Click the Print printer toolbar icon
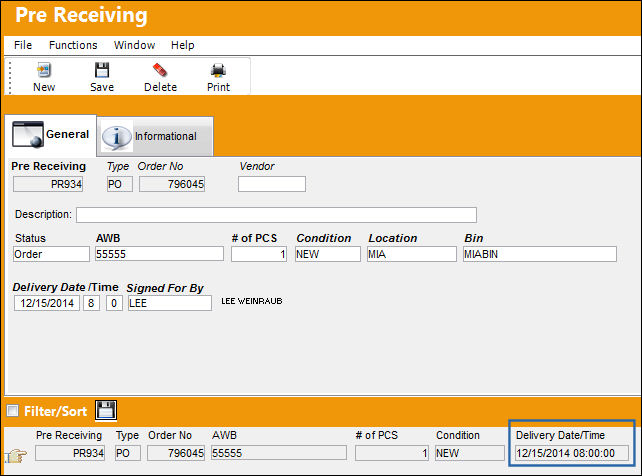Screen dimensions: 642x476 (218, 70)
